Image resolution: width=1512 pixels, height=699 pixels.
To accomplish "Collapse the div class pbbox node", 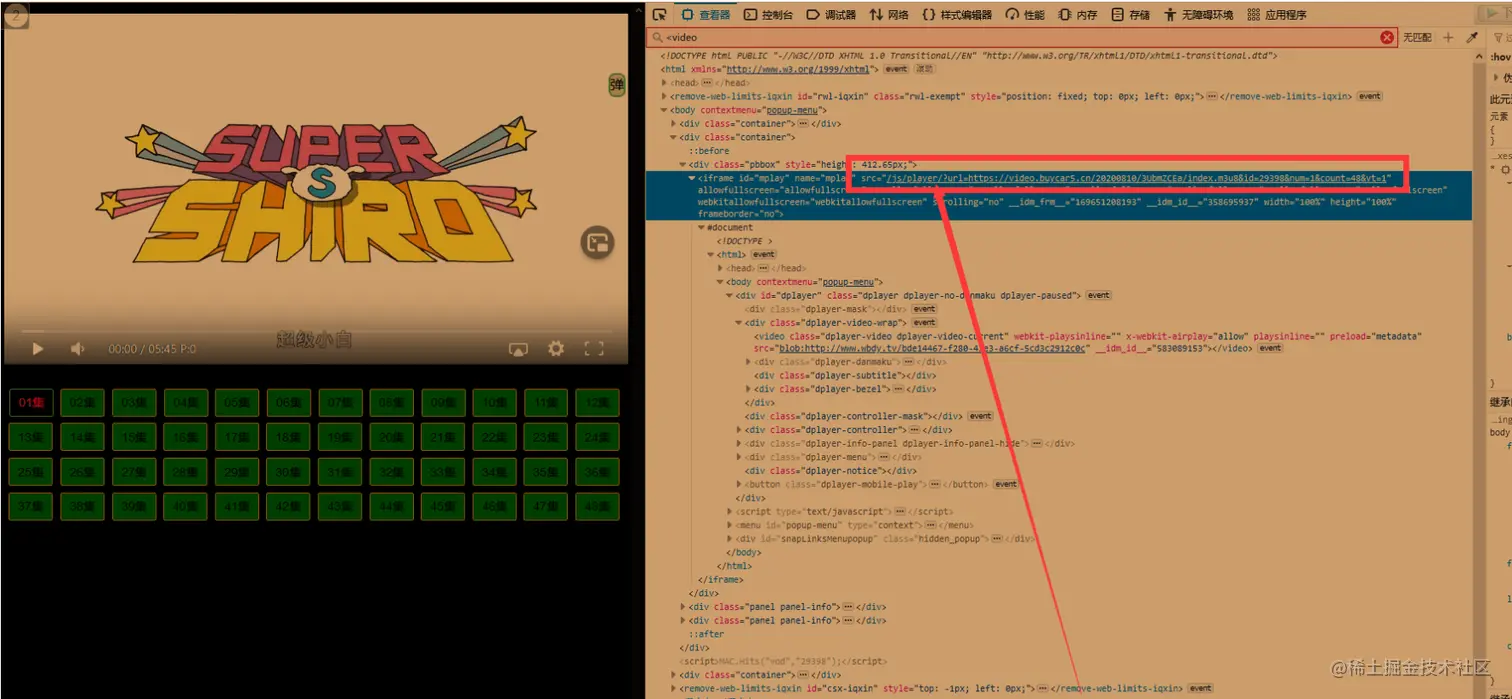I will 683,164.
